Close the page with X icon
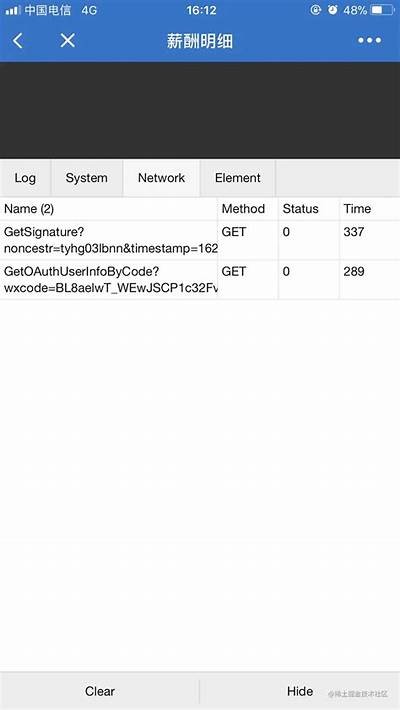The height and width of the screenshot is (710, 400). (x=67, y=41)
